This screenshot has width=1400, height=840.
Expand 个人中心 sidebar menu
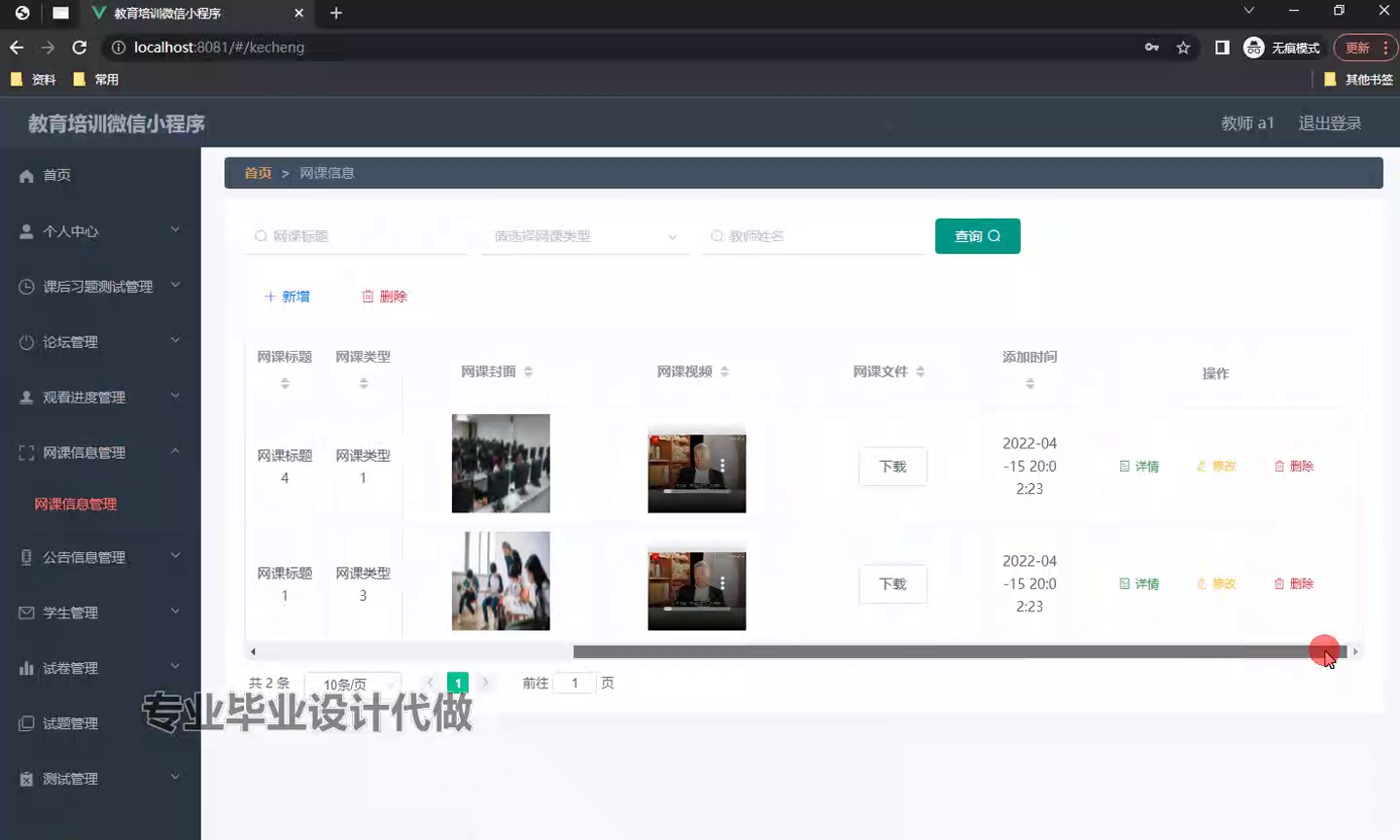(x=100, y=231)
